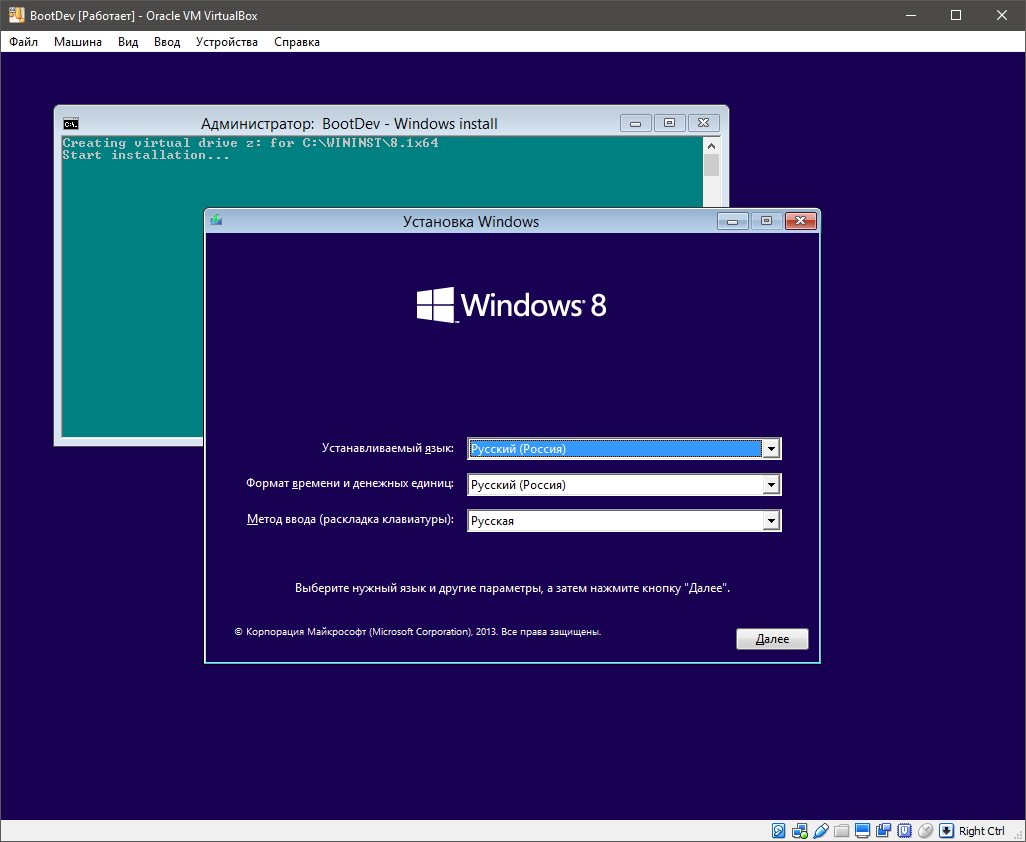Open the Вид menu
The image size is (1026, 842).
(128, 42)
